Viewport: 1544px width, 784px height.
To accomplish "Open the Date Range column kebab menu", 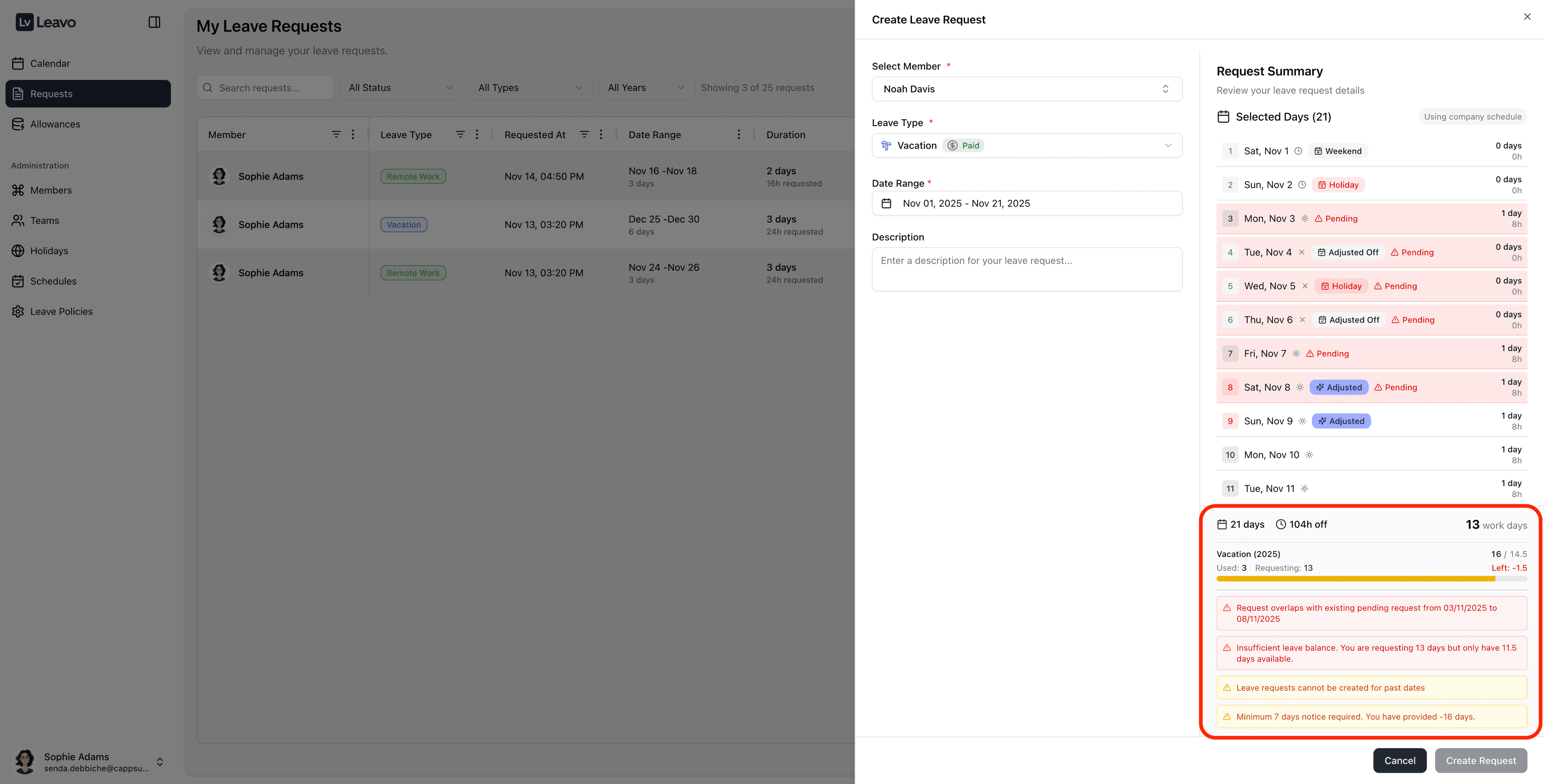I will point(739,135).
